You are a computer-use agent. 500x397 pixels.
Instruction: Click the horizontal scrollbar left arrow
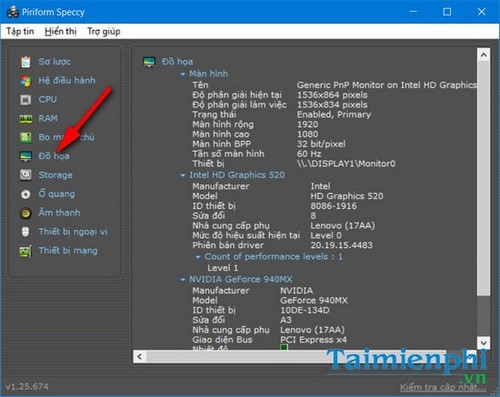[x=140, y=356]
